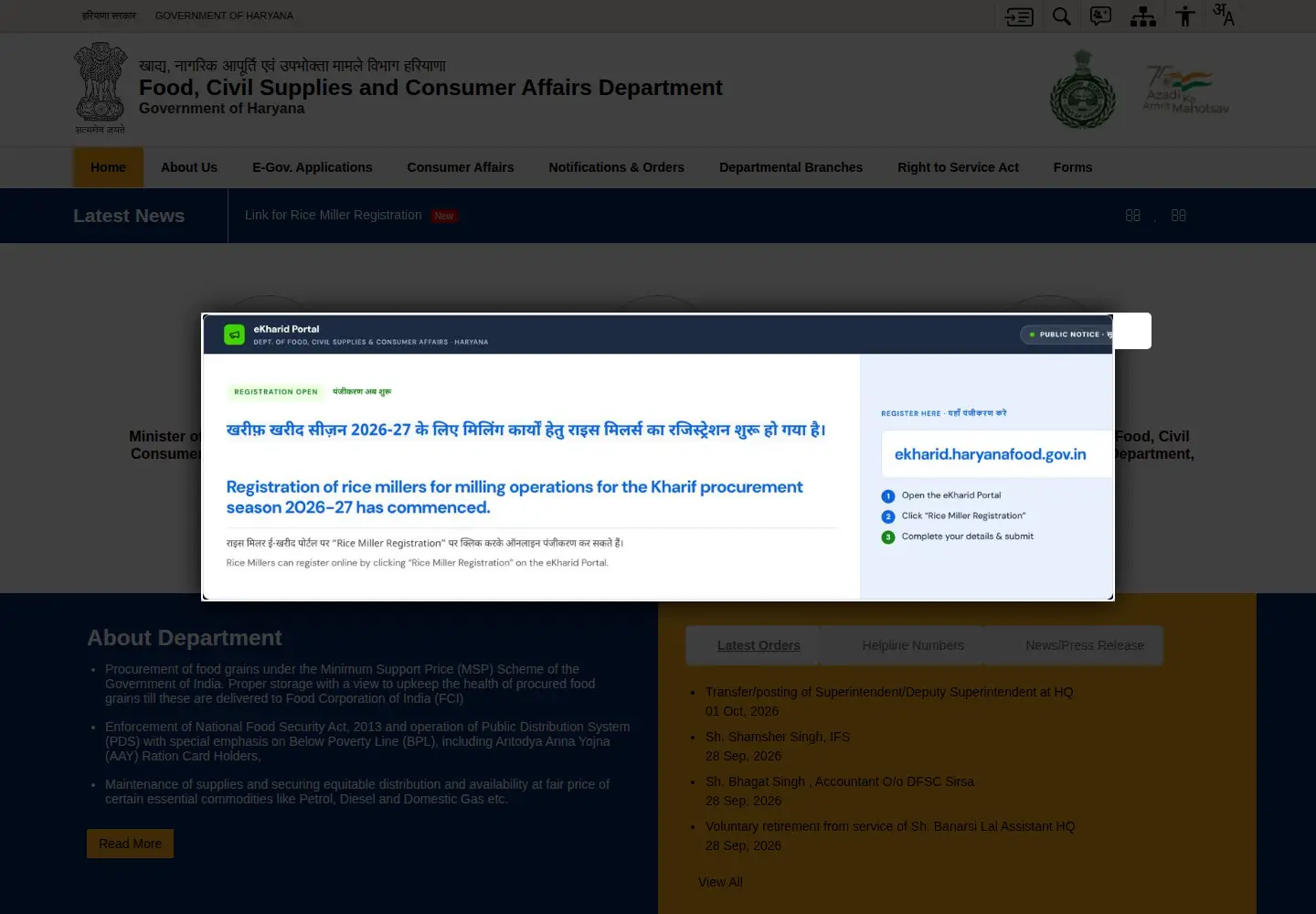Open accessibility options person icon
The height and width of the screenshot is (914, 1316).
tap(1185, 16)
